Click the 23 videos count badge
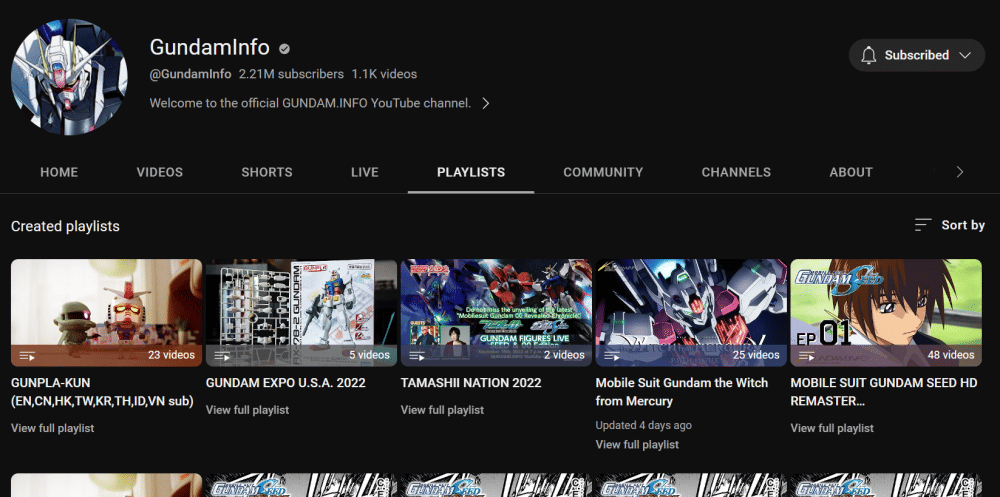The height and width of the screenshot is (497, 1000). (171, 355)
